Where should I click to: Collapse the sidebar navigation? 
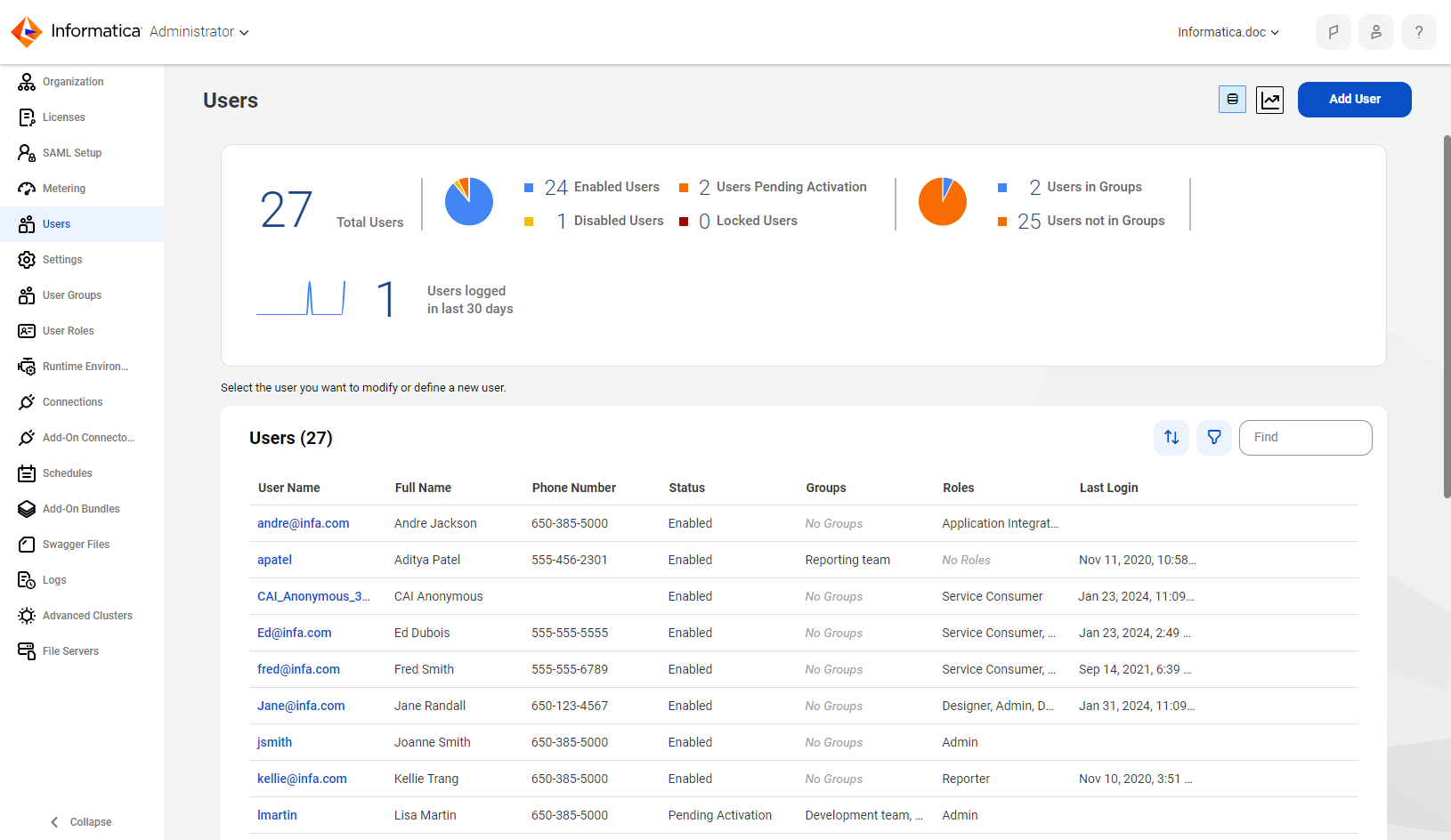pos(81,822)
